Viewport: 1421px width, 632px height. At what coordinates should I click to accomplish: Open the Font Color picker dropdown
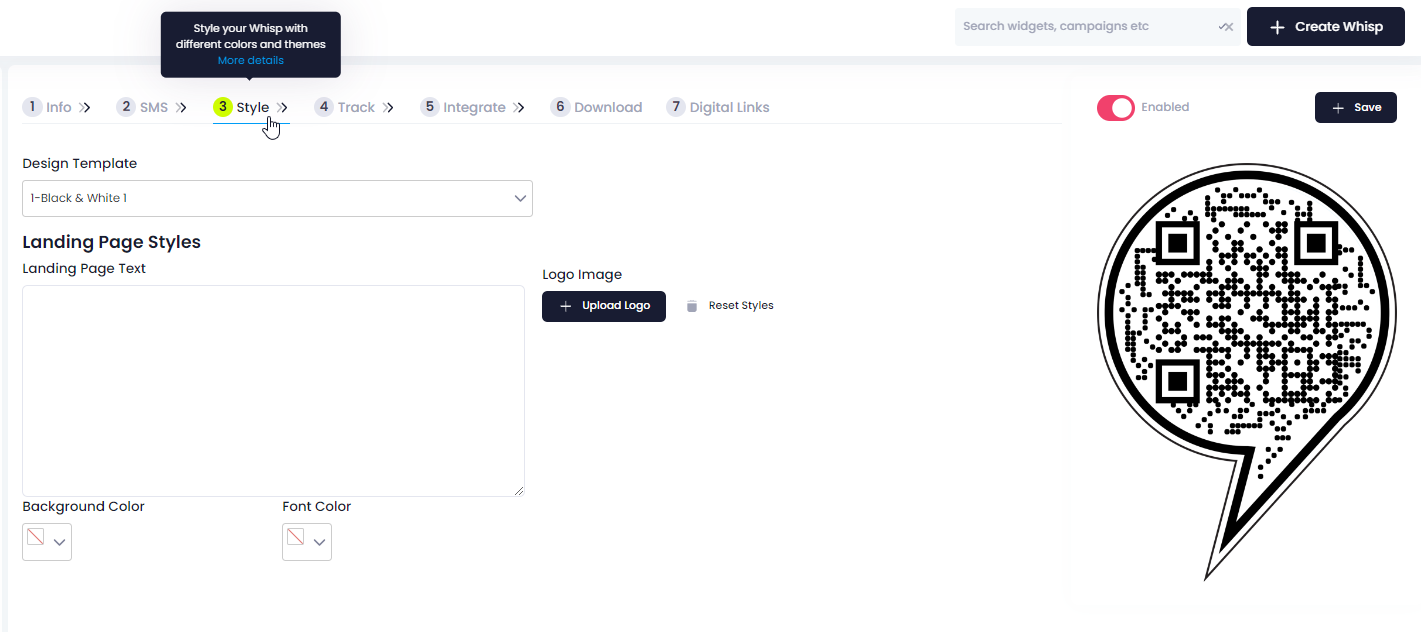(307, 542)
